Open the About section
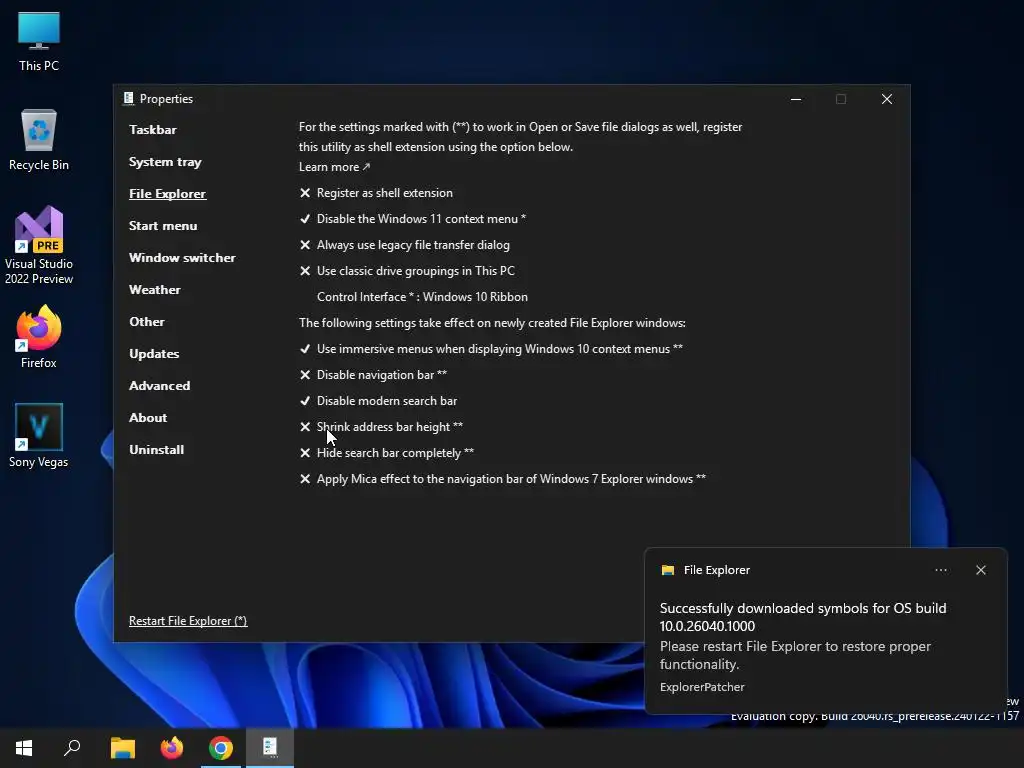The height and width of the screenshot is (768, 1024). pyautogui.click(x=148, y=418)
